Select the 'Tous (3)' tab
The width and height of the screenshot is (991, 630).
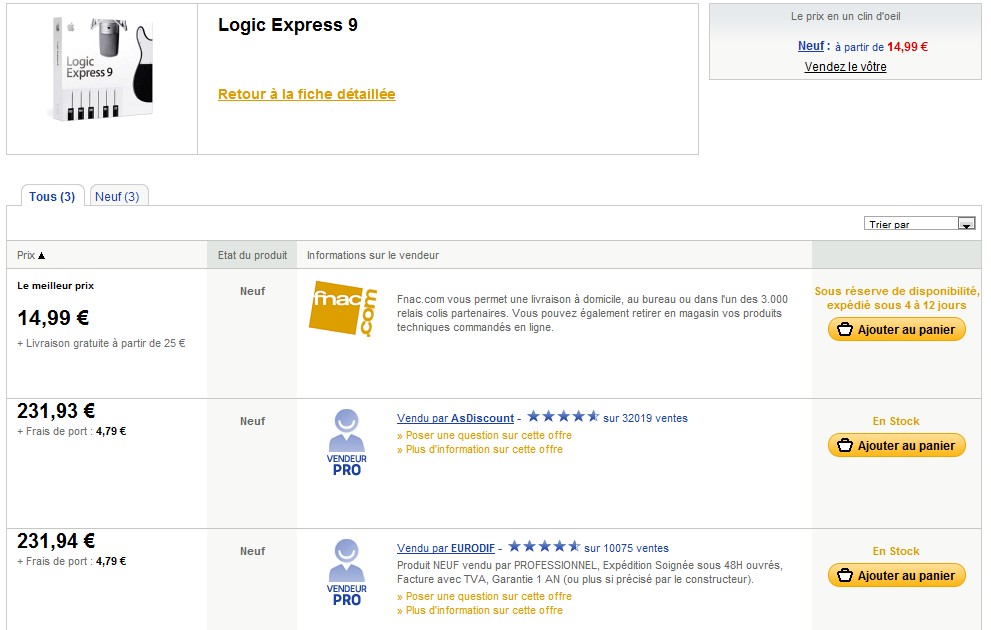tap(52, 197)
